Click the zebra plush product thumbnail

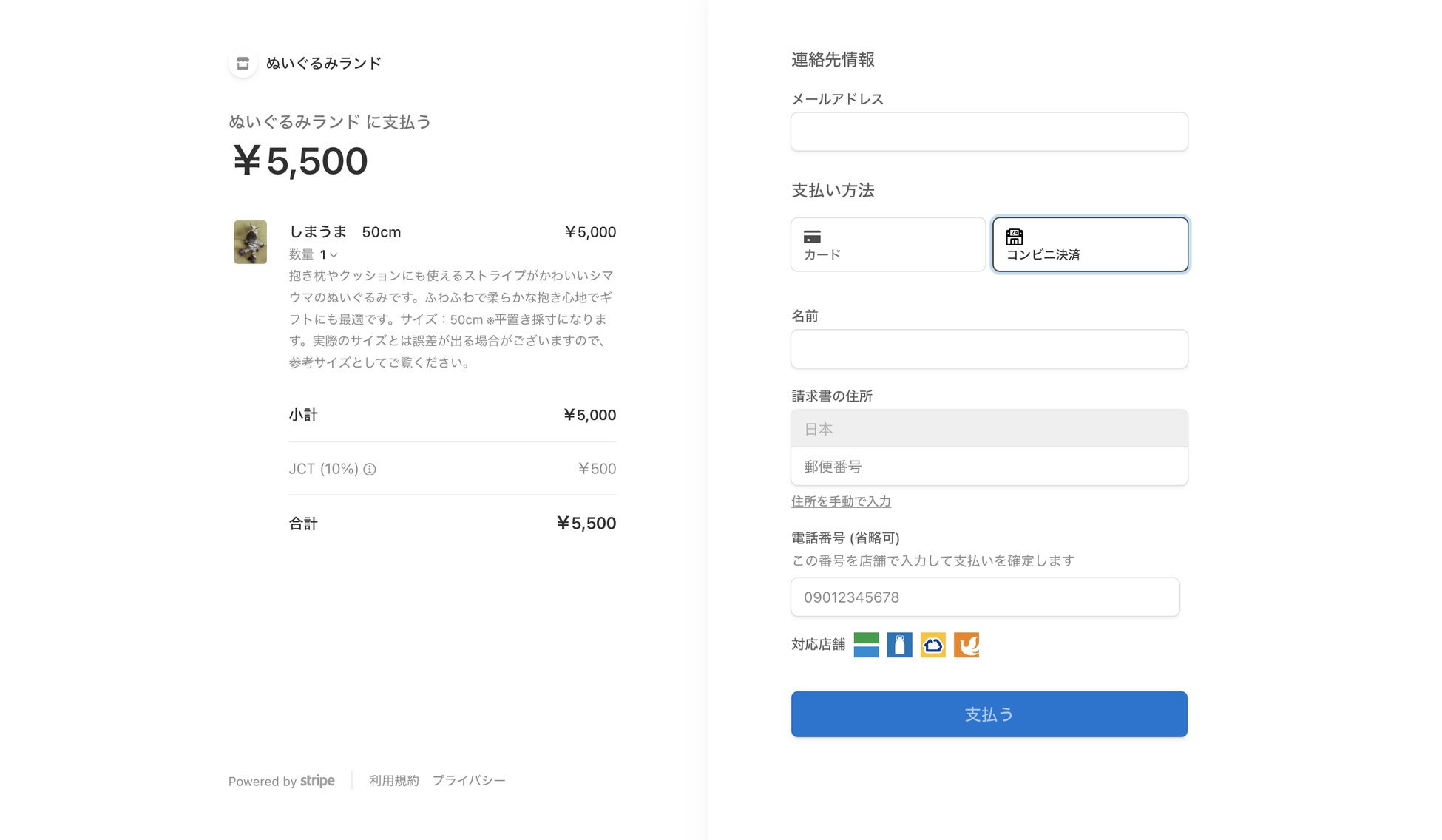[x=250, y=242]
